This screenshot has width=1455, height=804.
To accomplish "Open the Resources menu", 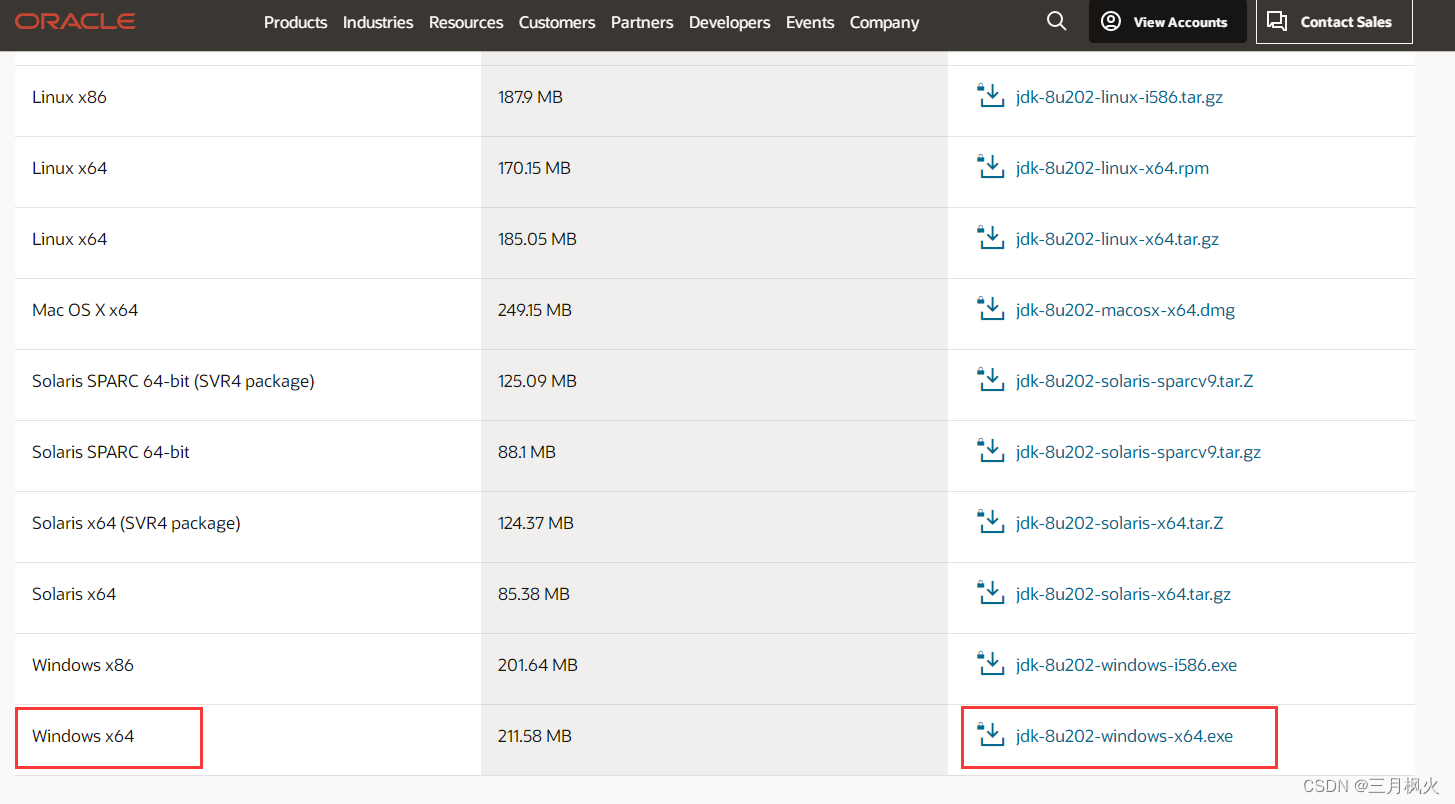I will (466, 22).
